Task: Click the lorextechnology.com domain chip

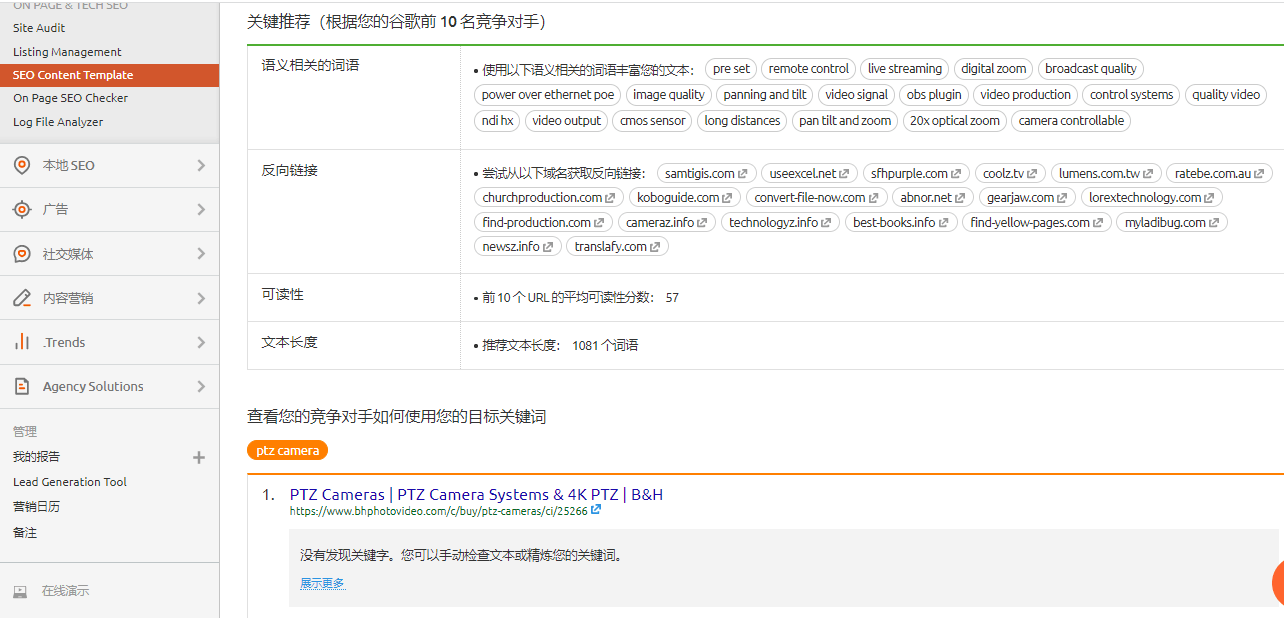Action: [1151, 197]
